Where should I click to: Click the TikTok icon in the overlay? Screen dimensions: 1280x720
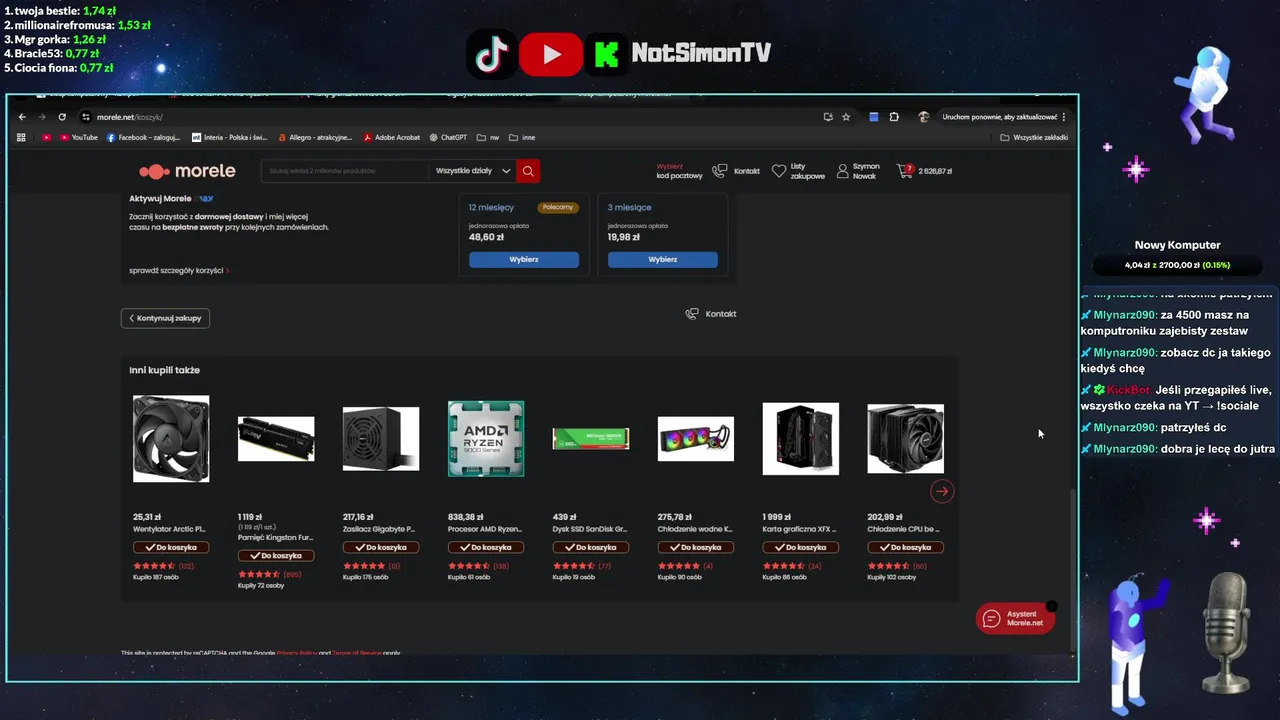(492, 54)
